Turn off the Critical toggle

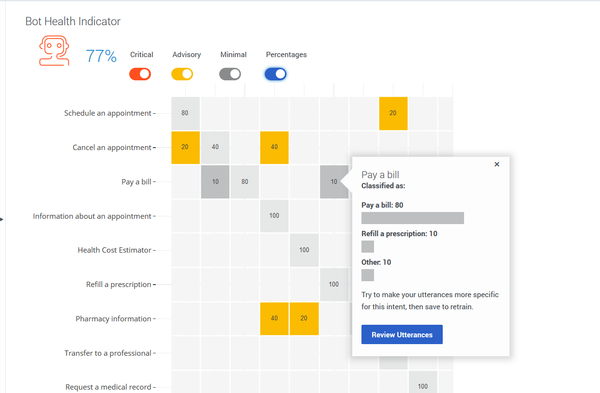[x=140, y=74]
